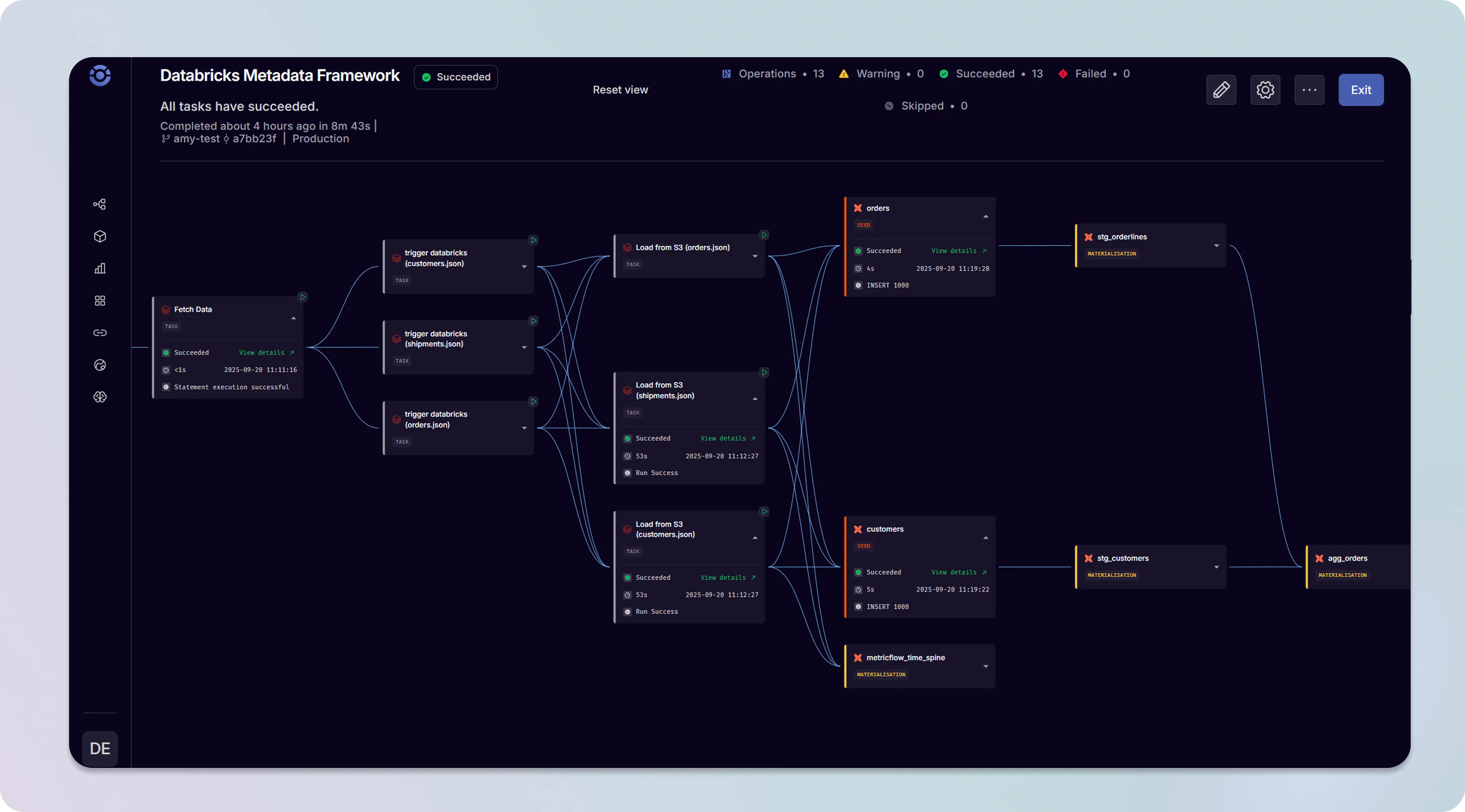
Task: Open the pencil edit icon at top right
Action: click(x=1221, y=89)
